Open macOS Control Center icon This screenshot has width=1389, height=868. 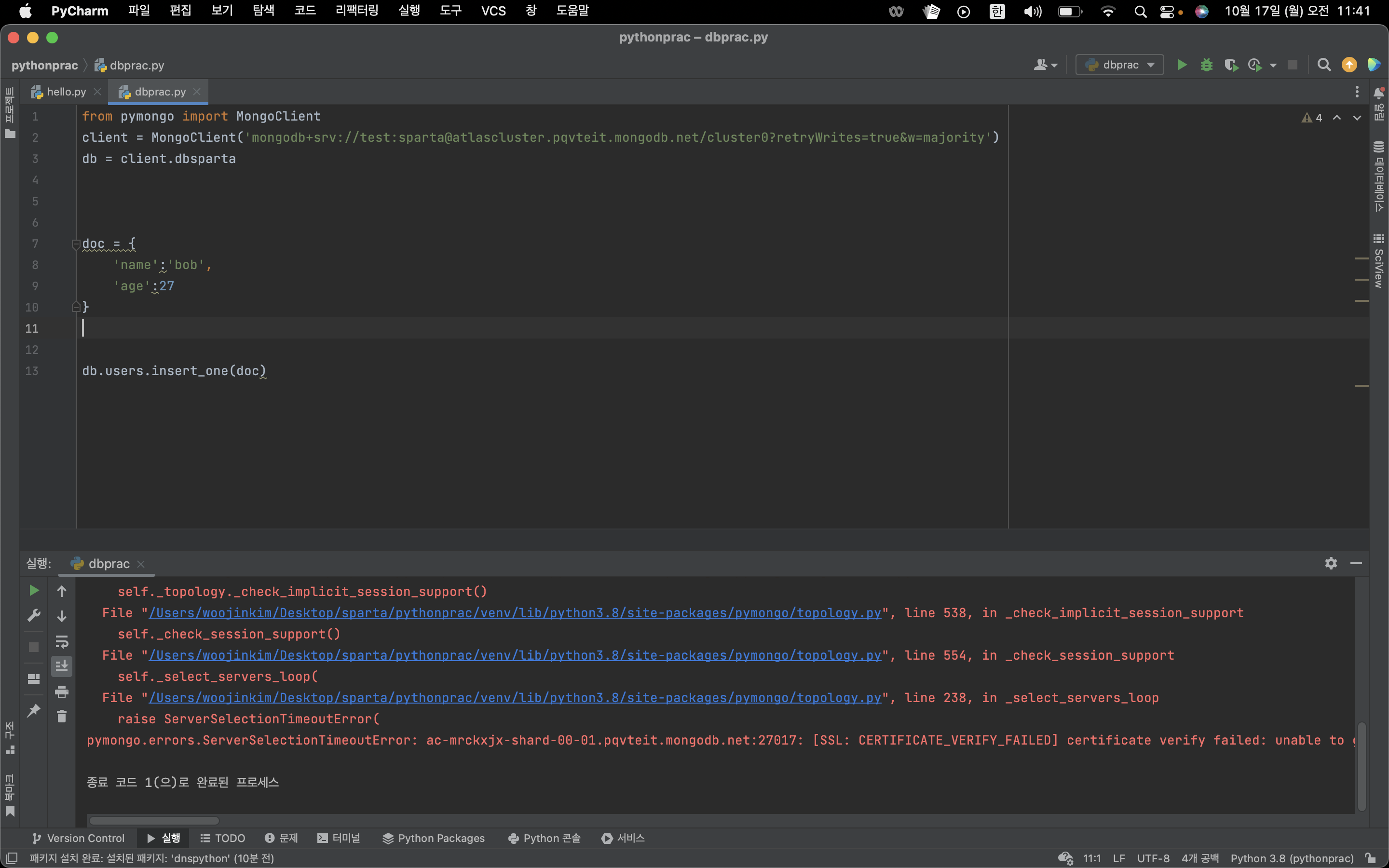pyautogui.click(x=1167, y=12)
